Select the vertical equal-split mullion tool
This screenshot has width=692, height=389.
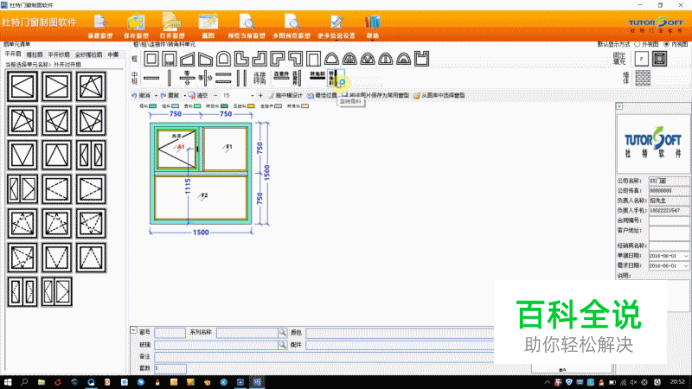(x=205, y=78)
